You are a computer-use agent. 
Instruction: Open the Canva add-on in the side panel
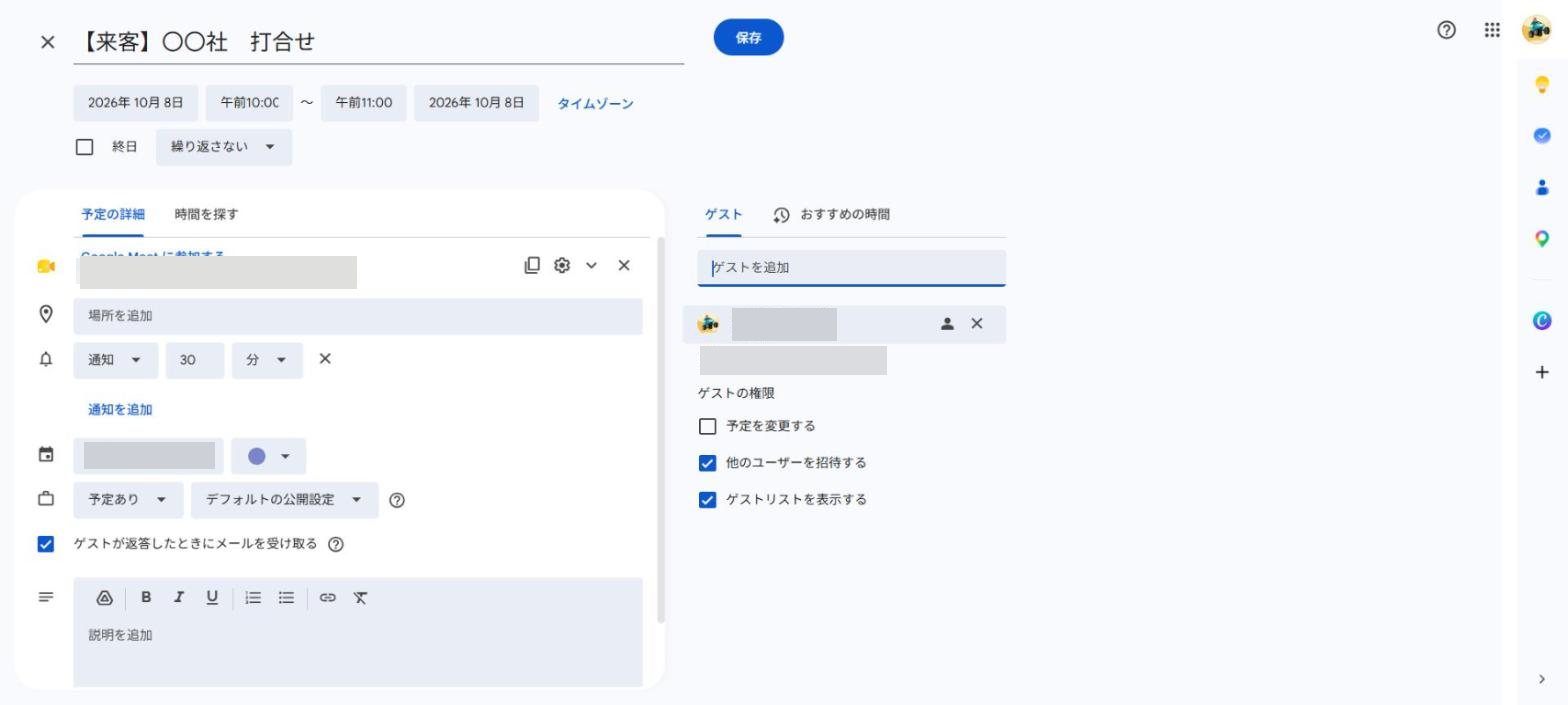(x=1542, y=320)
